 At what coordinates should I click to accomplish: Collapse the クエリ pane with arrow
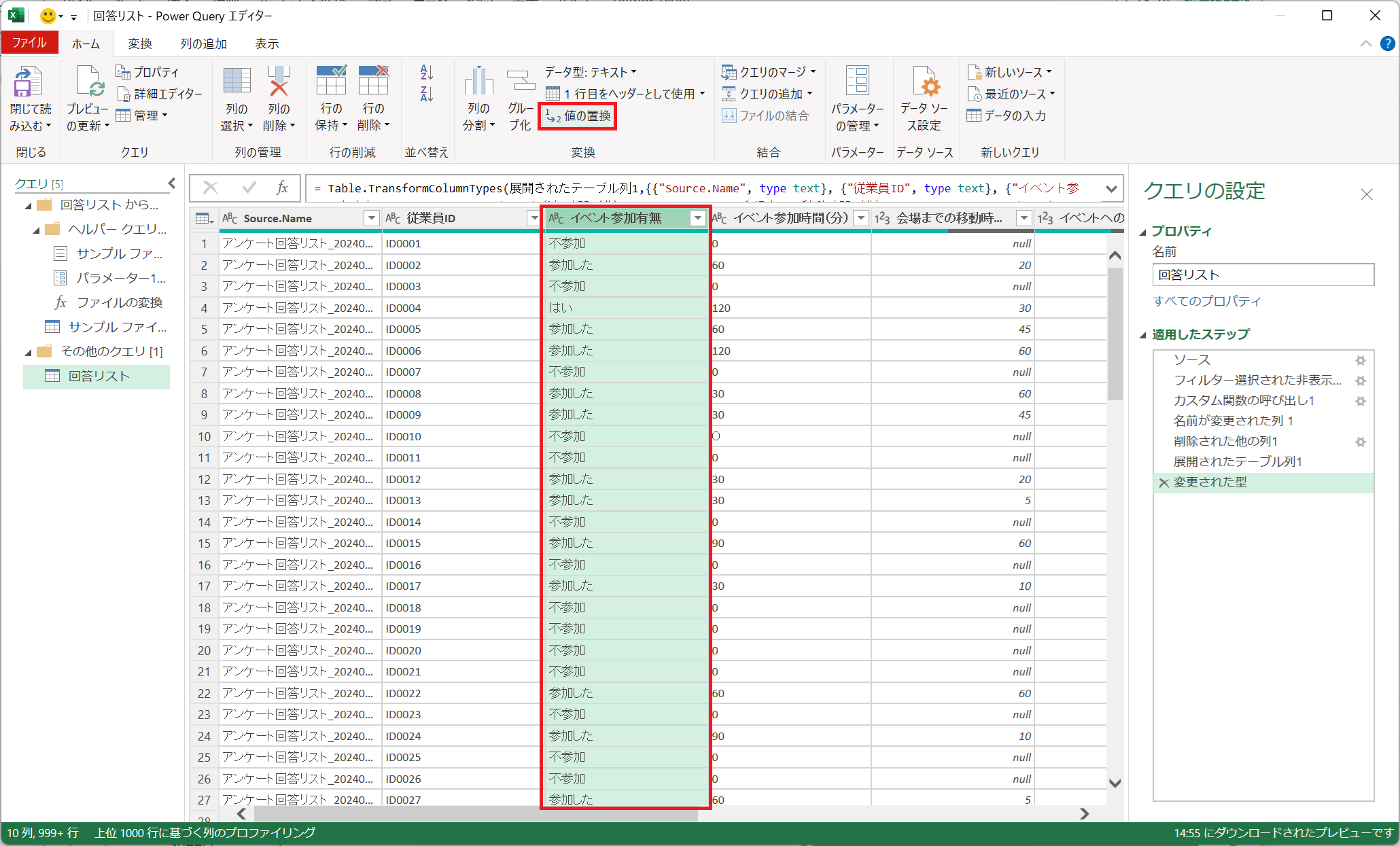[x=172, y=183]
